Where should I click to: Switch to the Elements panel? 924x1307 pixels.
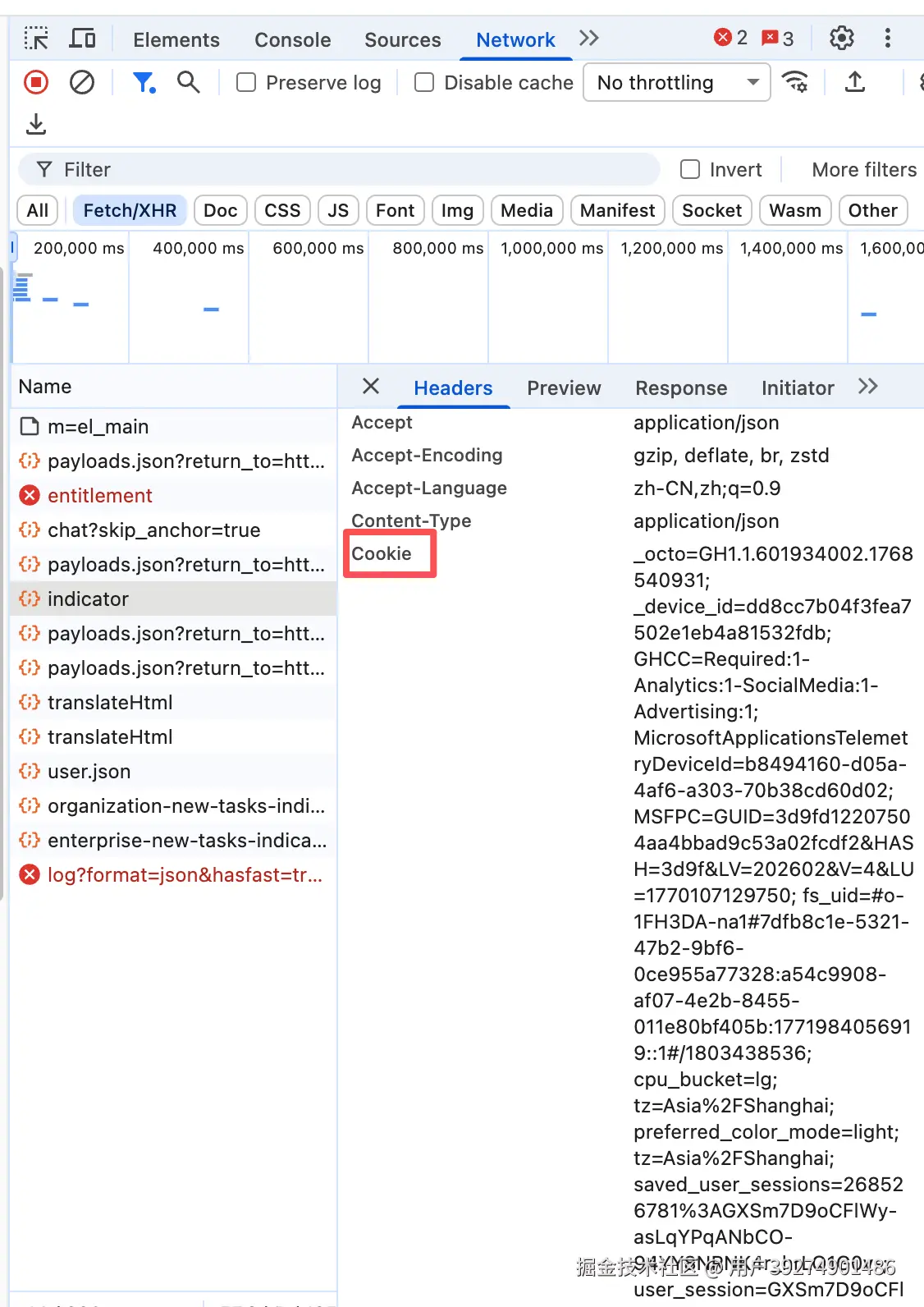[176, 39]
